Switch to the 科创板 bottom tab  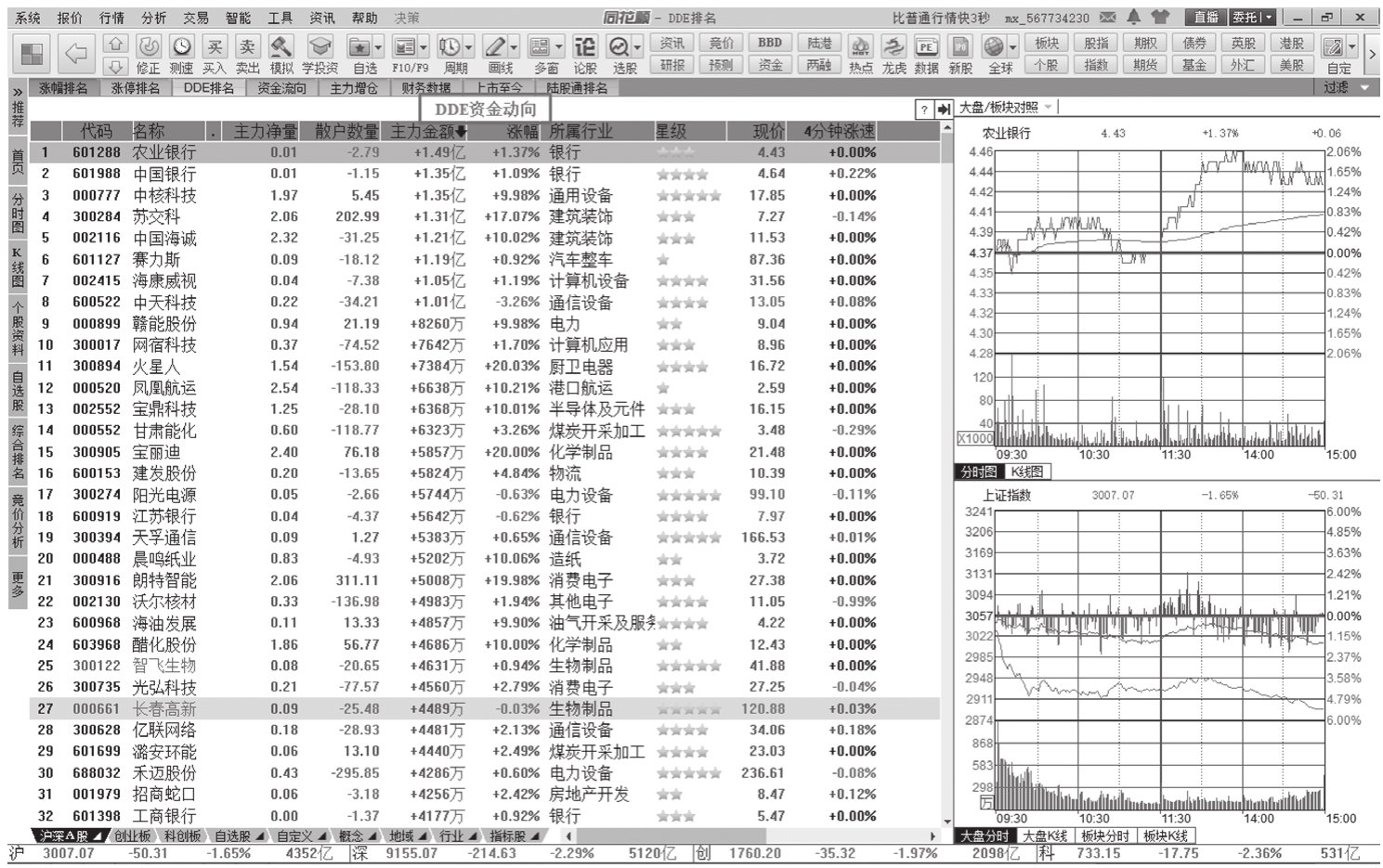tap(182, 836)
